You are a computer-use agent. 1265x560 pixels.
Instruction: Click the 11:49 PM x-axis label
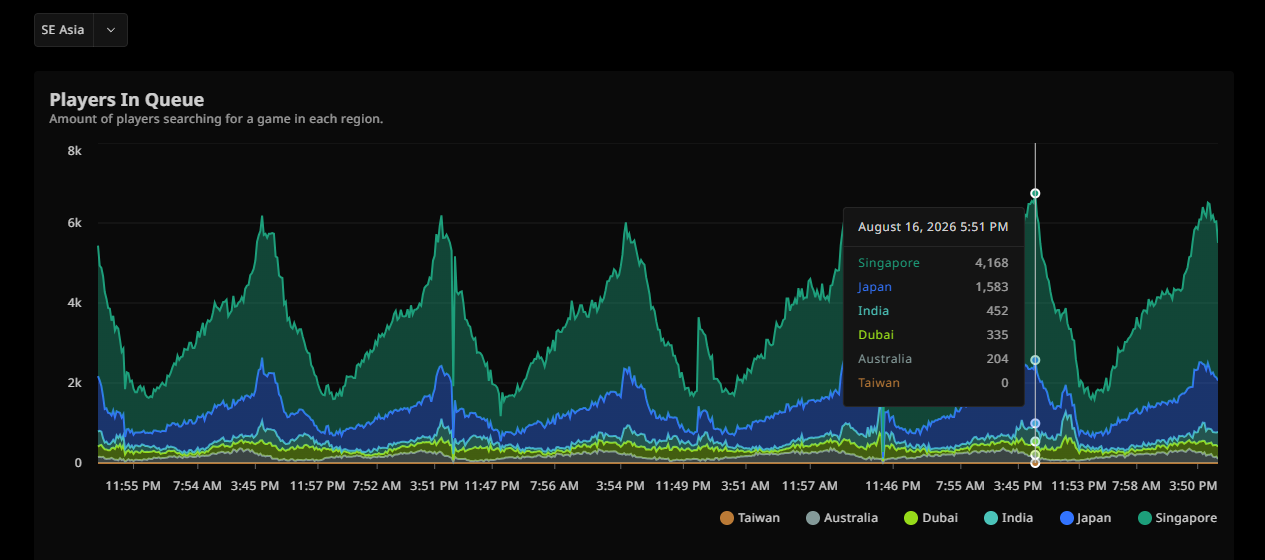[x=684, y=486]
